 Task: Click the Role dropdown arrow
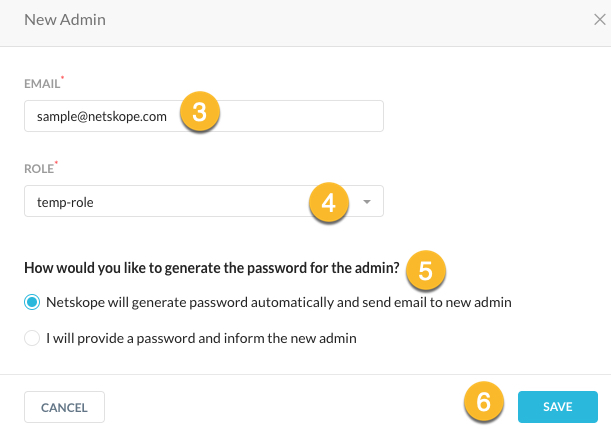coord(367,202)
